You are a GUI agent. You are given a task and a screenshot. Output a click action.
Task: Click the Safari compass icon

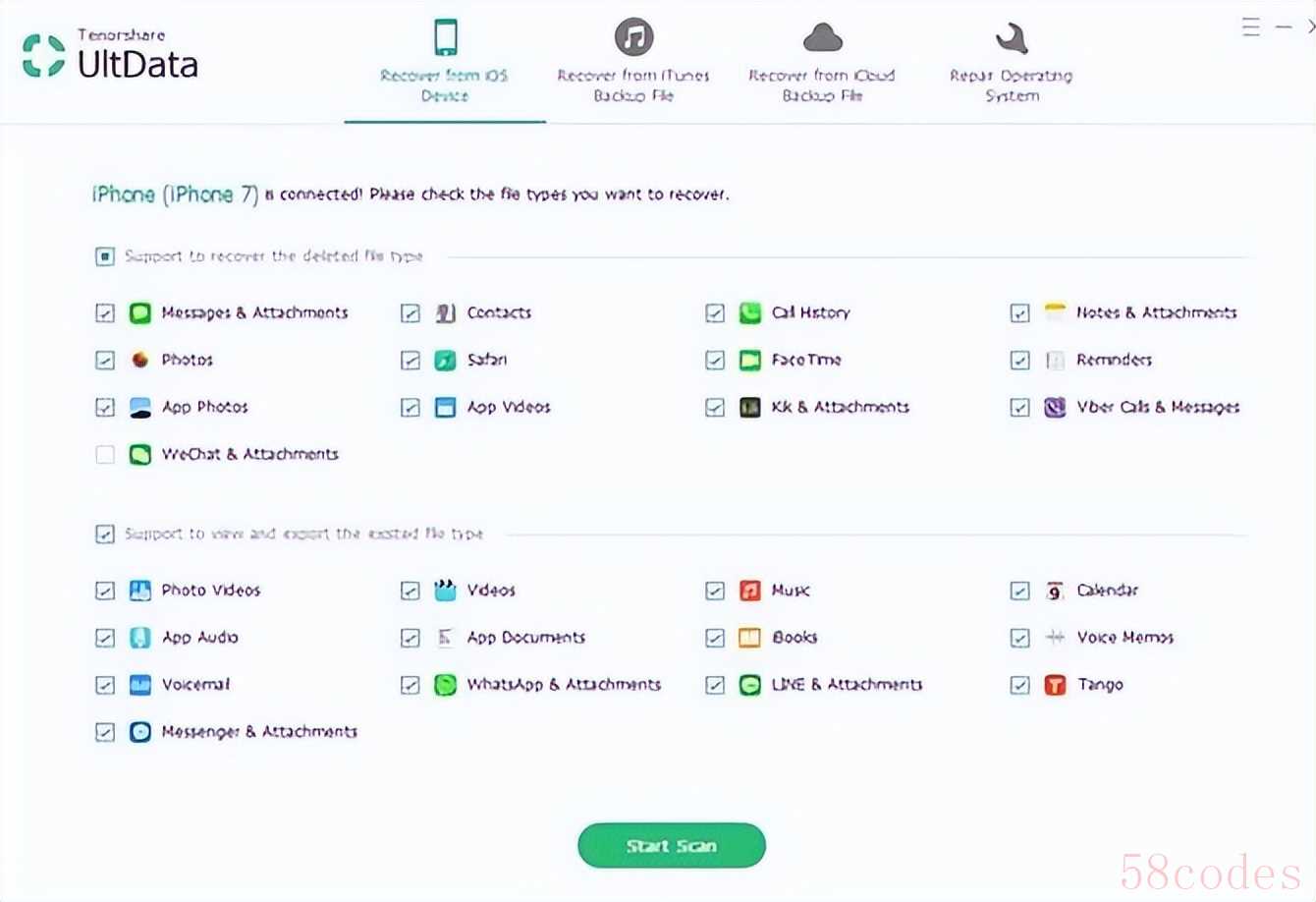446,360
